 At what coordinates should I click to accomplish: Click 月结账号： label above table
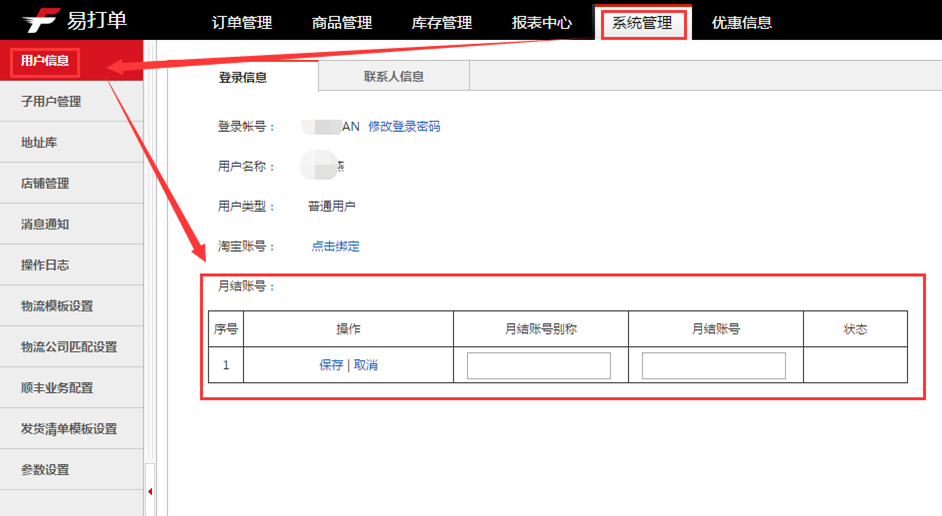coord(246,286)
